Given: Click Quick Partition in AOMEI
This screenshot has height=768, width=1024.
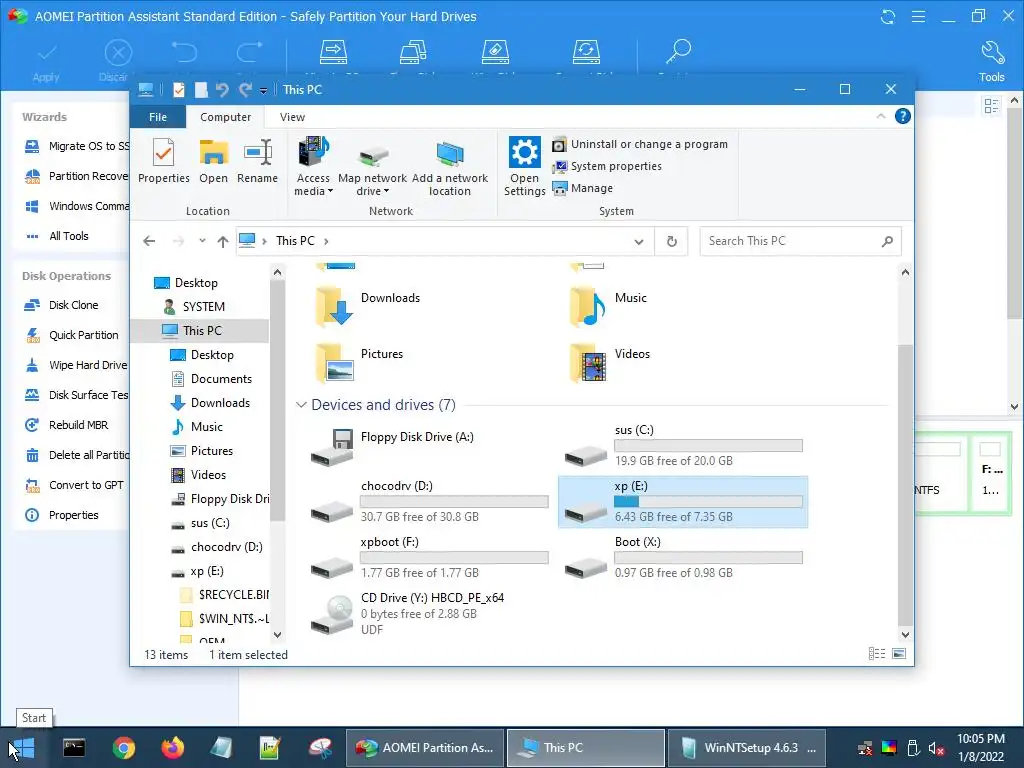Looking at the screenshot, I should pos(72,335).
